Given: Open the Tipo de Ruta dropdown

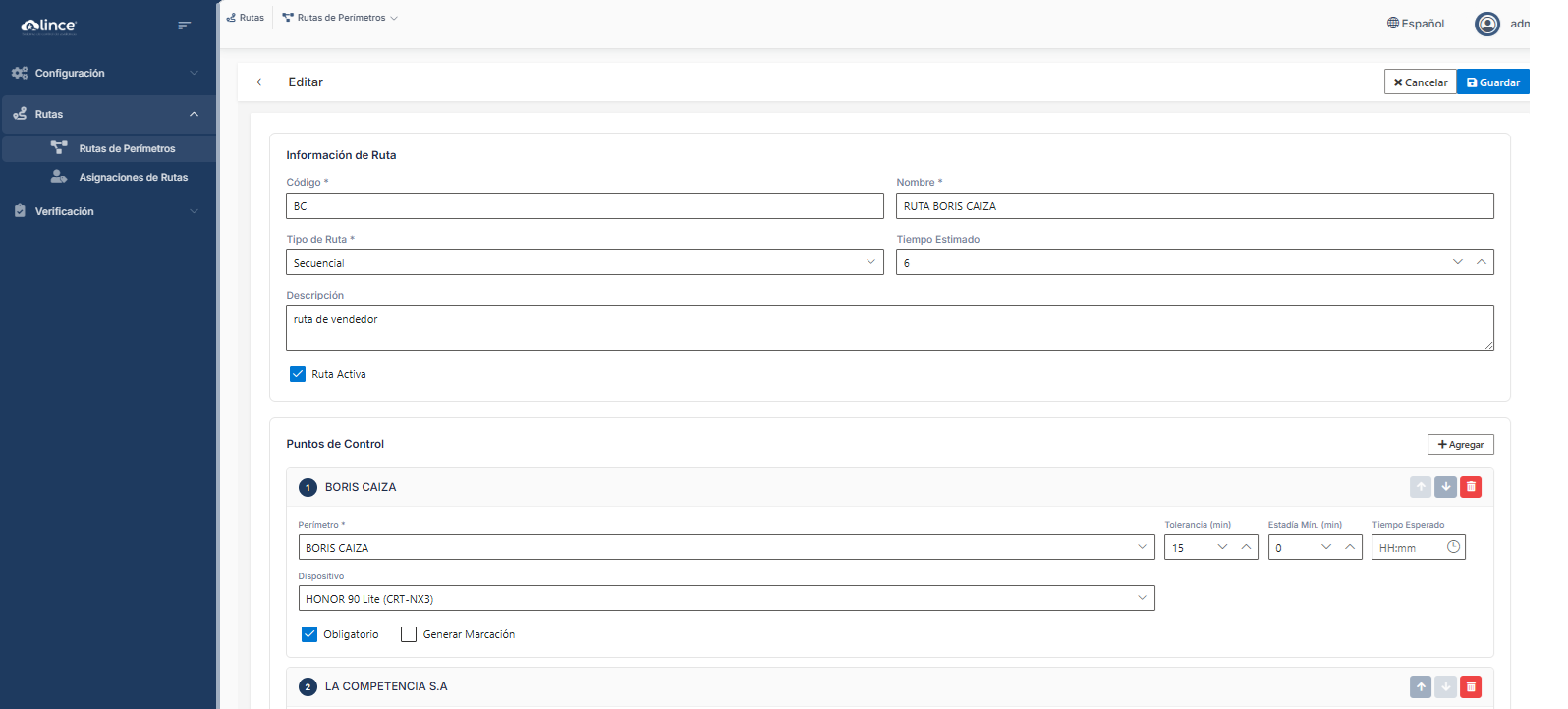Looking at the screenshot, I should pyautogui.click(x=585, y=262).
